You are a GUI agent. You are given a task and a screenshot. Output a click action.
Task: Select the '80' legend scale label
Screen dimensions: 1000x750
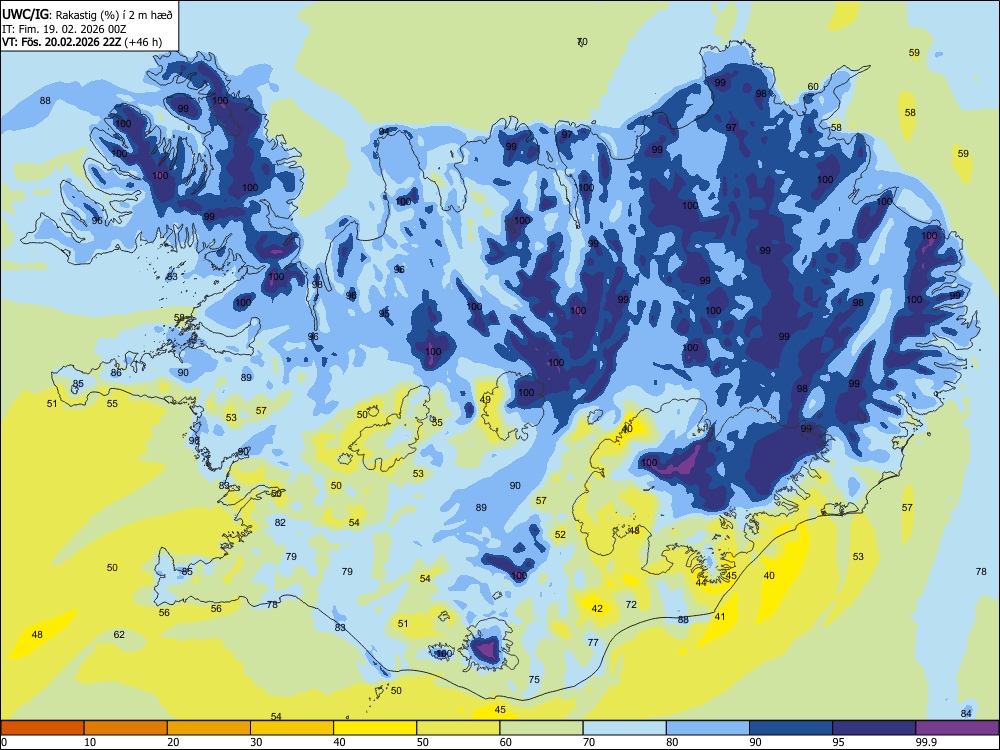coord(672,742)
